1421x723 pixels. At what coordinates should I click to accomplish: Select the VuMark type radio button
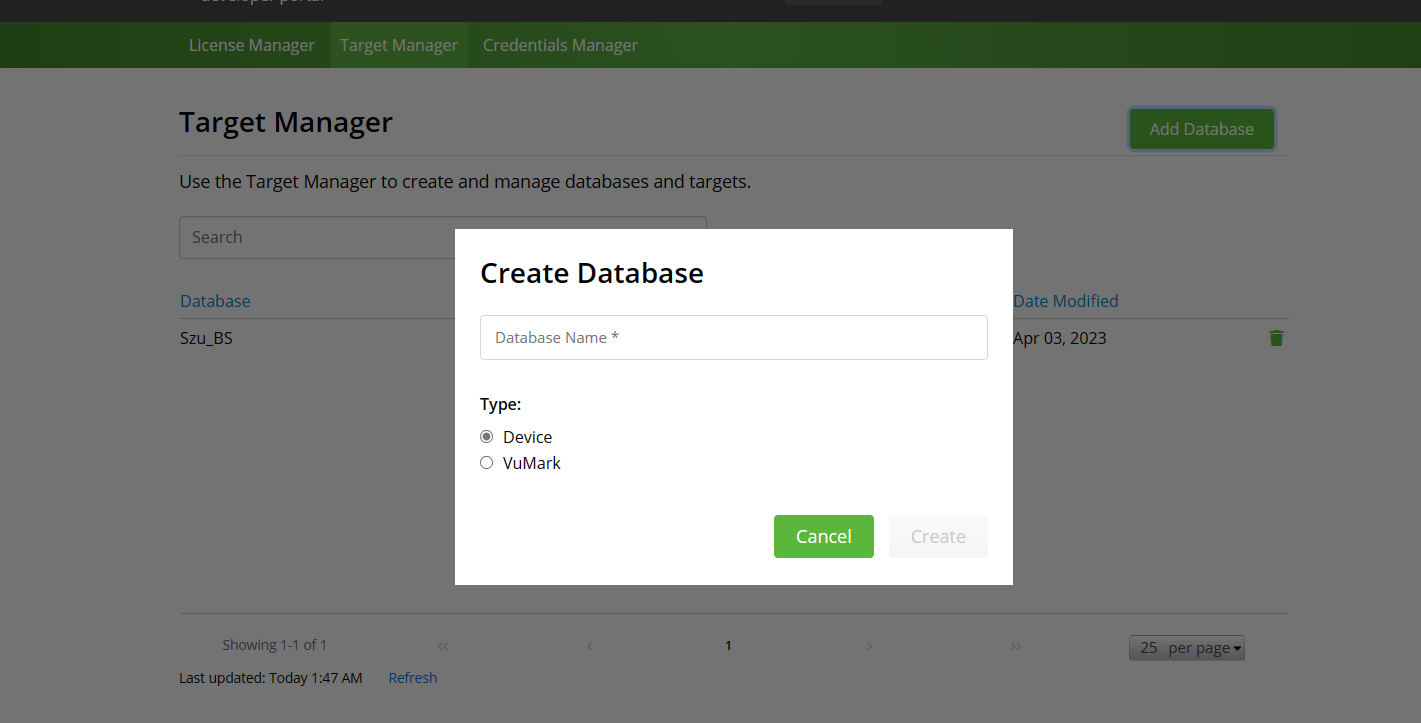coord(487,463)
